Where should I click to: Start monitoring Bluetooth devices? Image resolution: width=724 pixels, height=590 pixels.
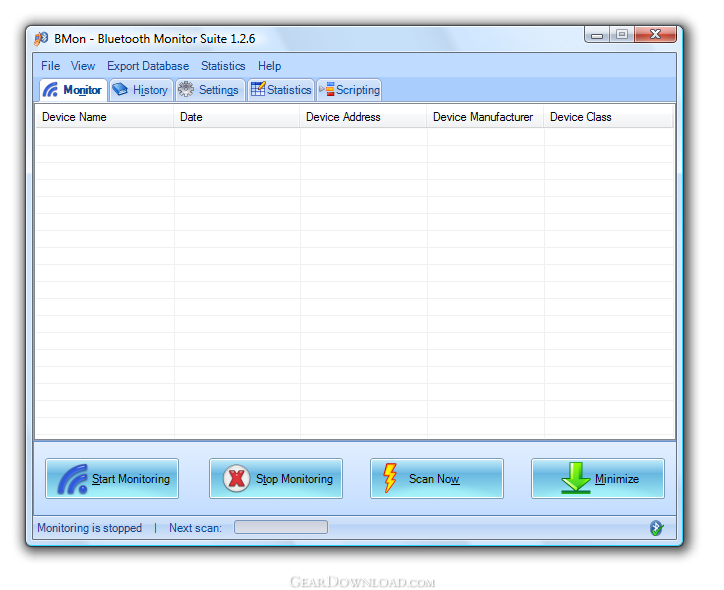tap(112, 479)
